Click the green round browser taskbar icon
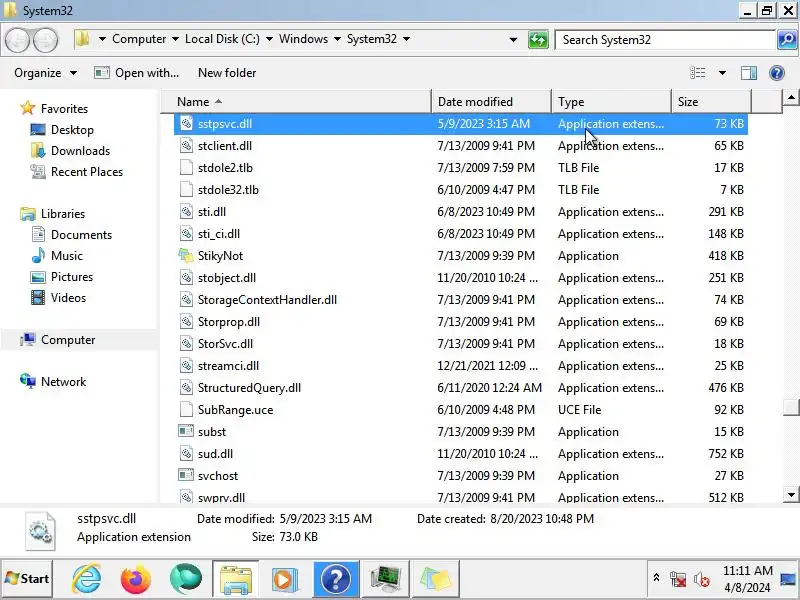Screen dimensions: 800x600 coord(185,579)
